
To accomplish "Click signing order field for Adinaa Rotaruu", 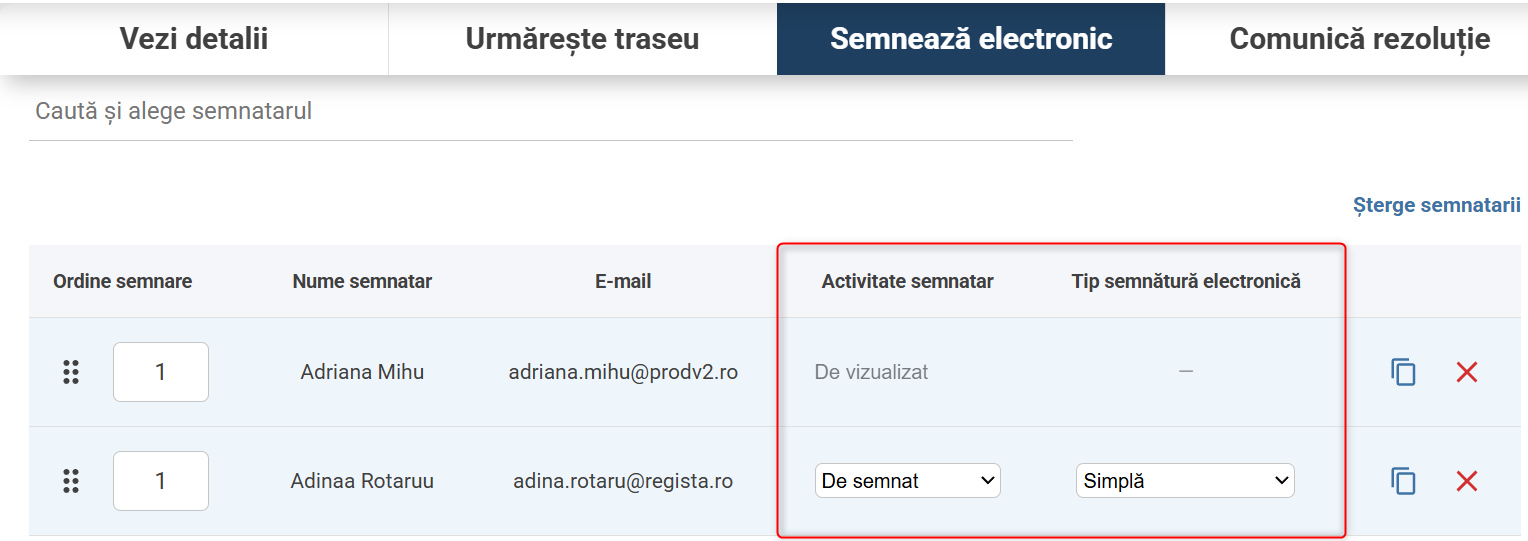I will click(x=160, y=481).
